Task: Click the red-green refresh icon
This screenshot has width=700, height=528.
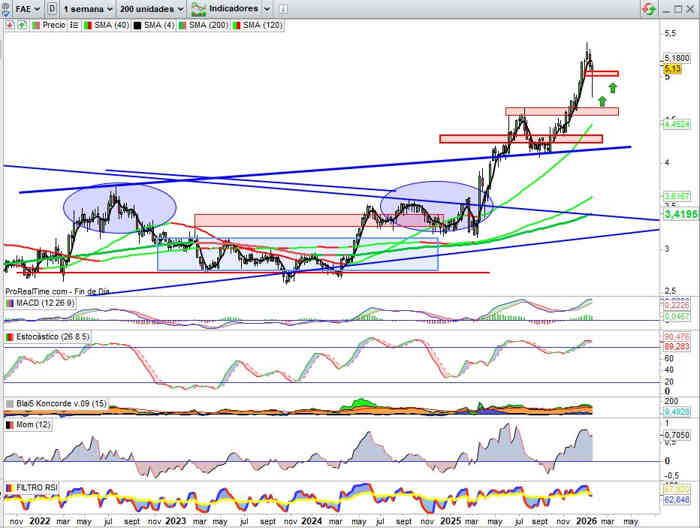Action: tap(649, 8)
